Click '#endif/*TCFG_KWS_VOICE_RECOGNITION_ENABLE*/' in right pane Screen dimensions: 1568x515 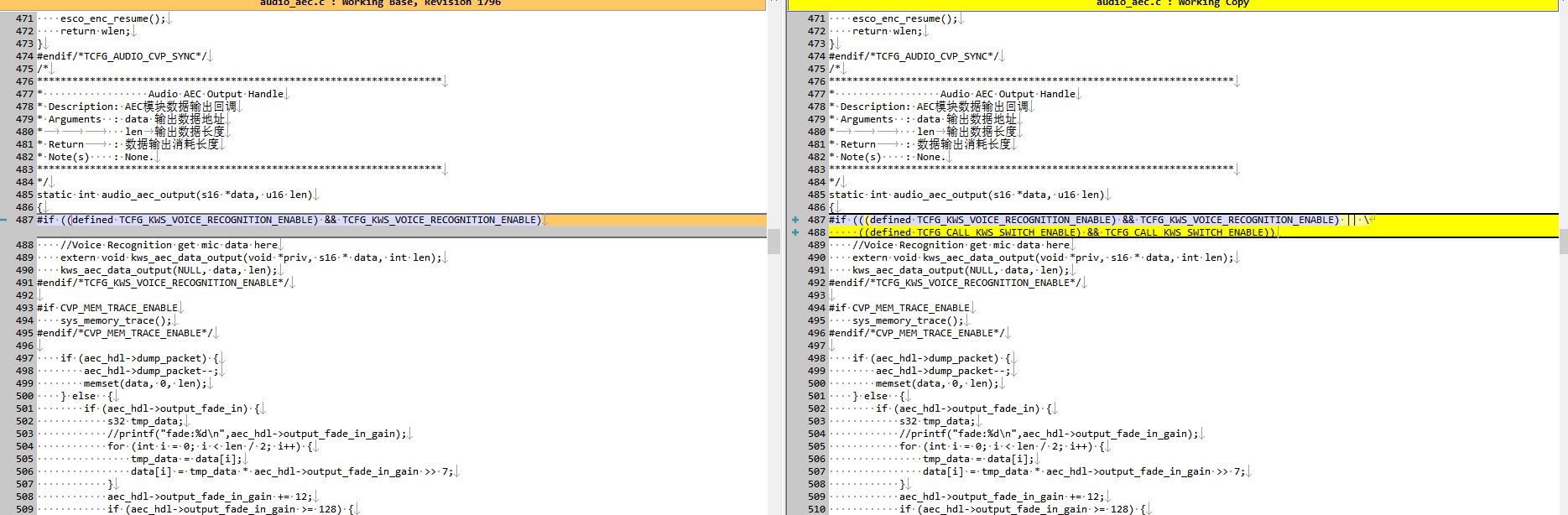(955, 283)
